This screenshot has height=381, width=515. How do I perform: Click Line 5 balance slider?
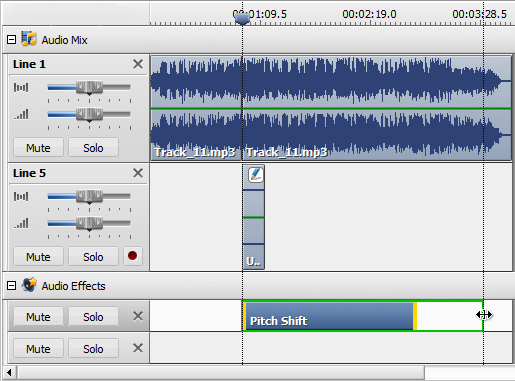[89, 197]
